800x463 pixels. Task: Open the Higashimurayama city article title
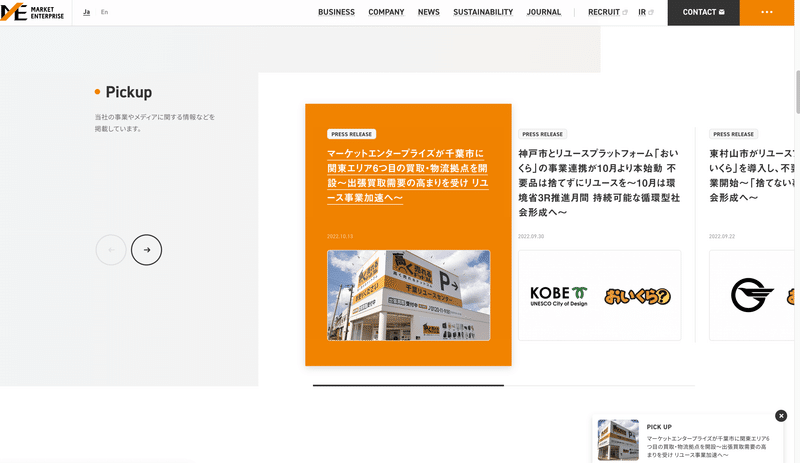click(752, 175)
